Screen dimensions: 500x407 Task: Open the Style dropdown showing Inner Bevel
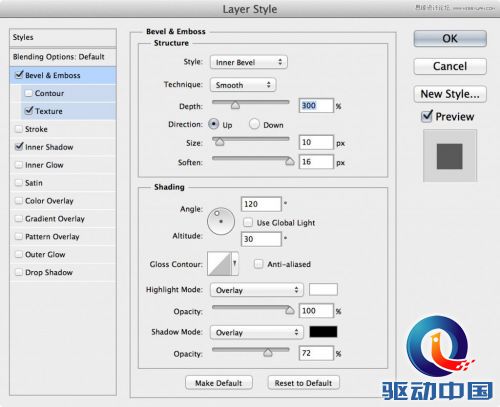[x=249, y=62]
